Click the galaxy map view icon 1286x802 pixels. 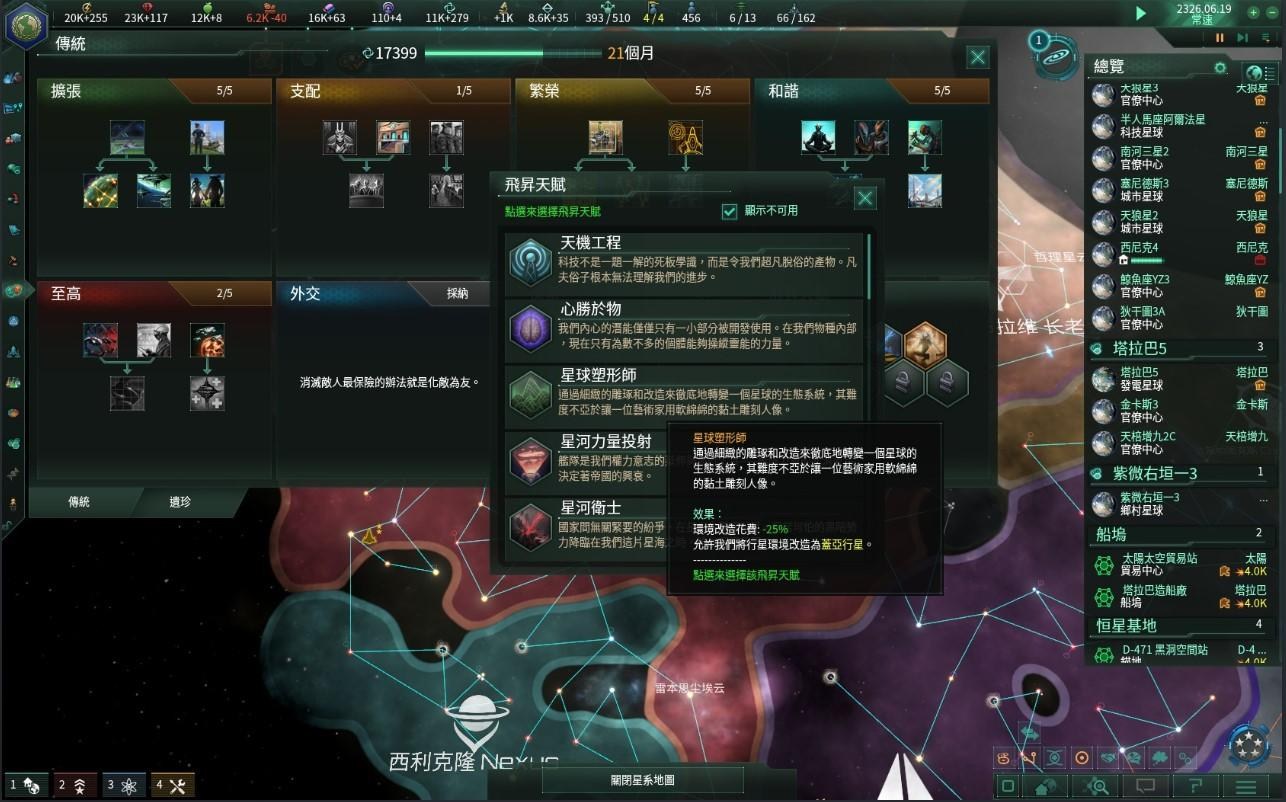point(1056,57)
